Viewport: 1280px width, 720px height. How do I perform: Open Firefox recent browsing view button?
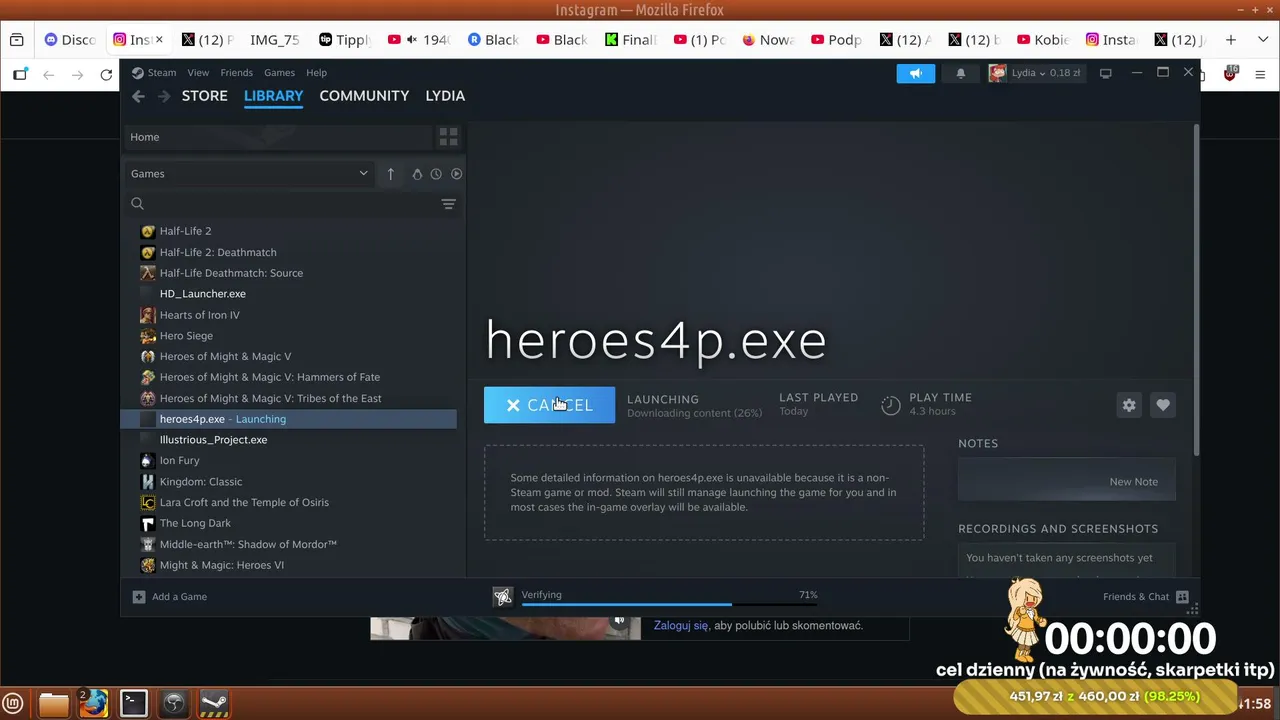[x=17, y=40]
